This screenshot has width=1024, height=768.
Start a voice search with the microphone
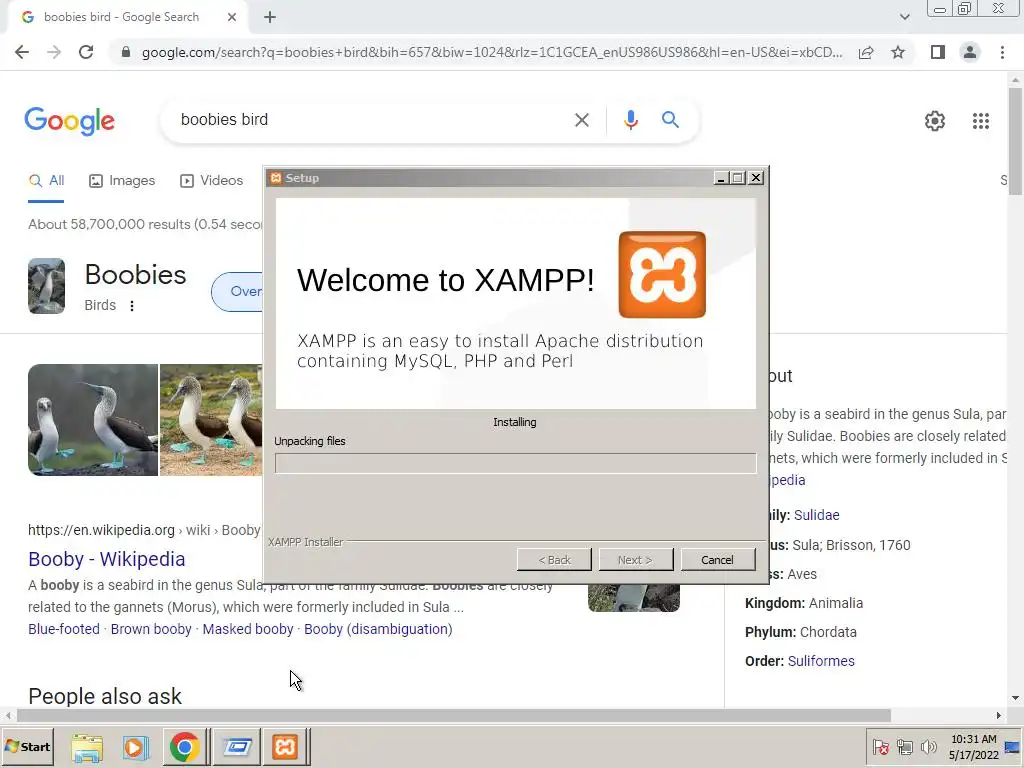pyautogui.click(x=630, y=120)
